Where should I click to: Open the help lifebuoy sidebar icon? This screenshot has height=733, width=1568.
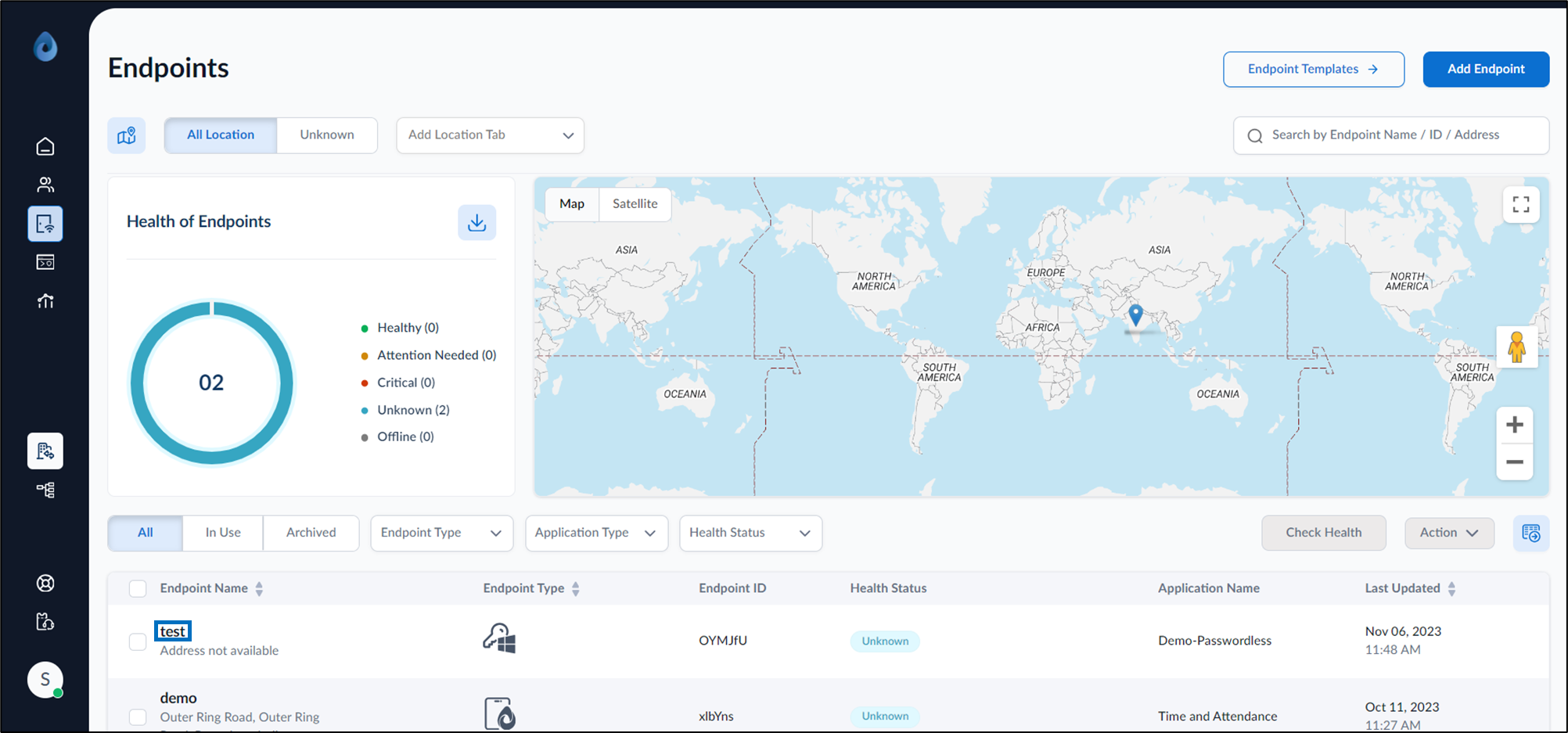[x=45, y=584]
